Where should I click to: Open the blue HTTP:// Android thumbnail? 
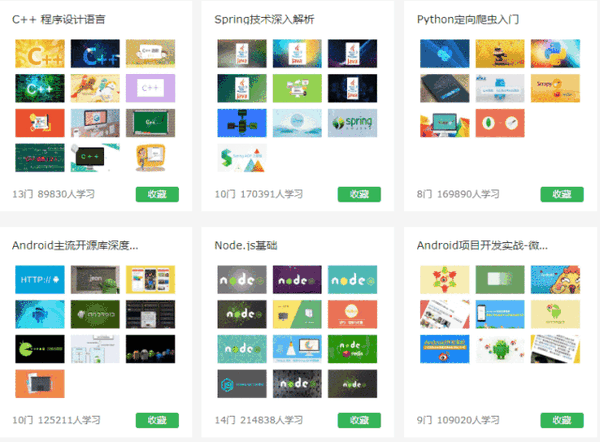(40, 280)
